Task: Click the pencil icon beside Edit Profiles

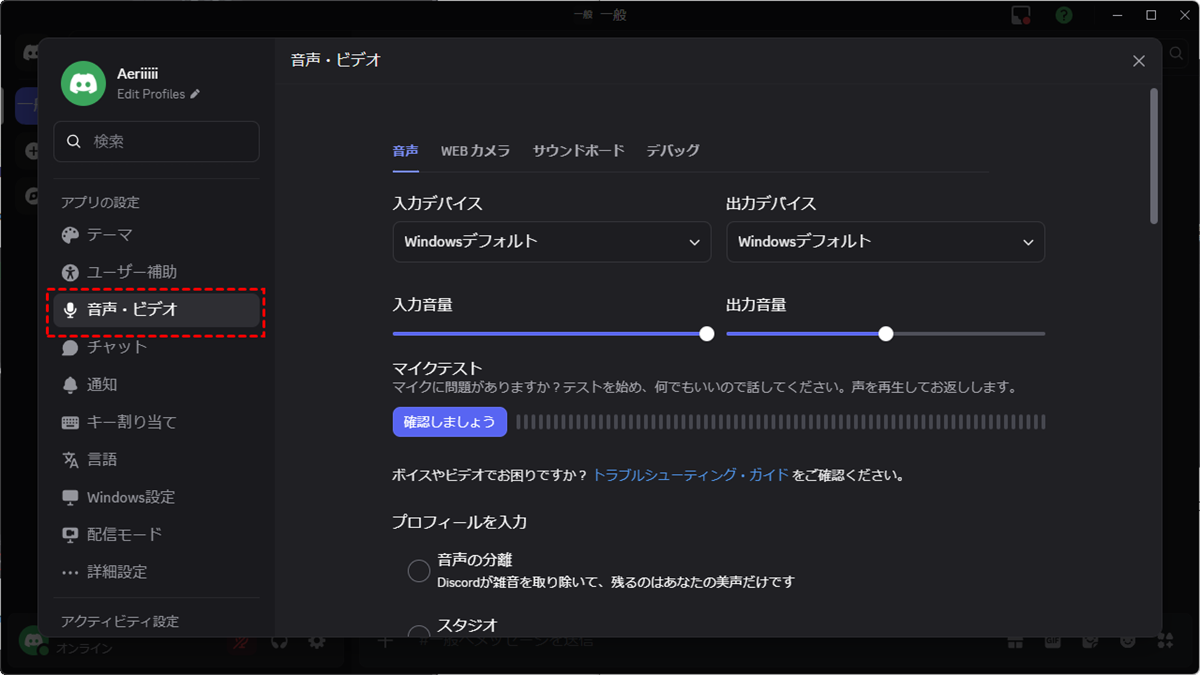Action: [x=195, y=94]
